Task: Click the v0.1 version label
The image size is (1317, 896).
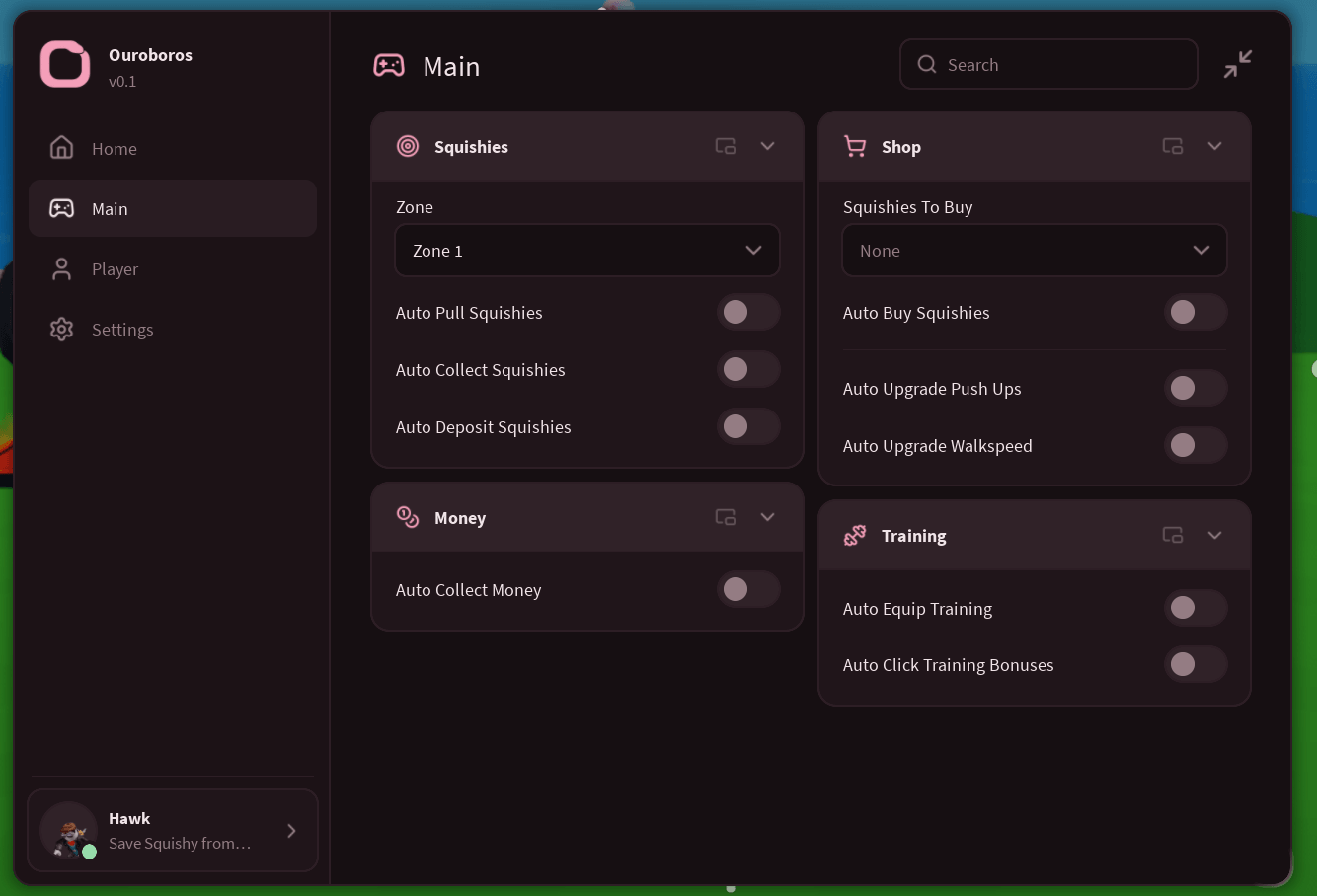Action: point(122,82)
